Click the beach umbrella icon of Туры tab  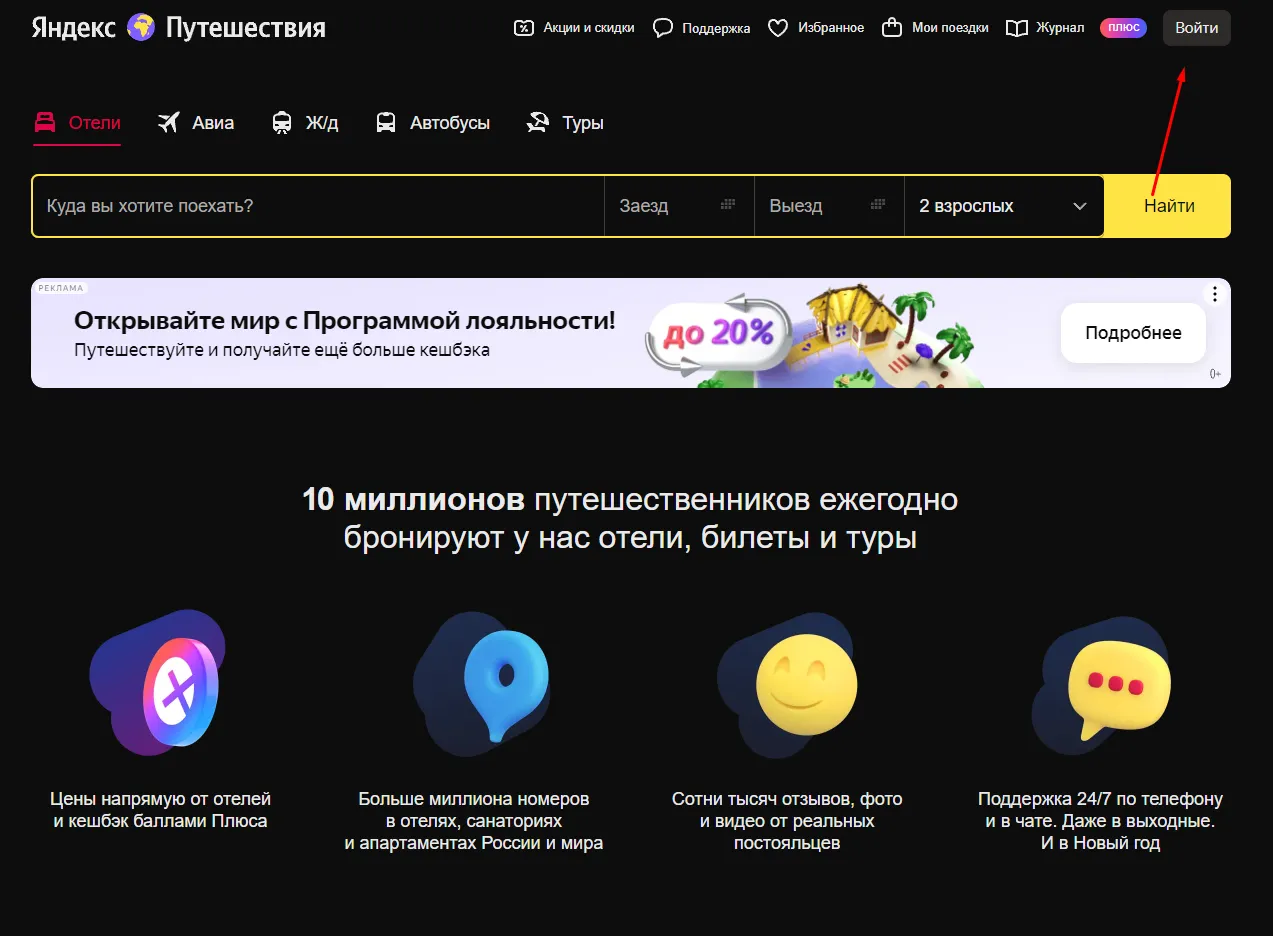538,123
